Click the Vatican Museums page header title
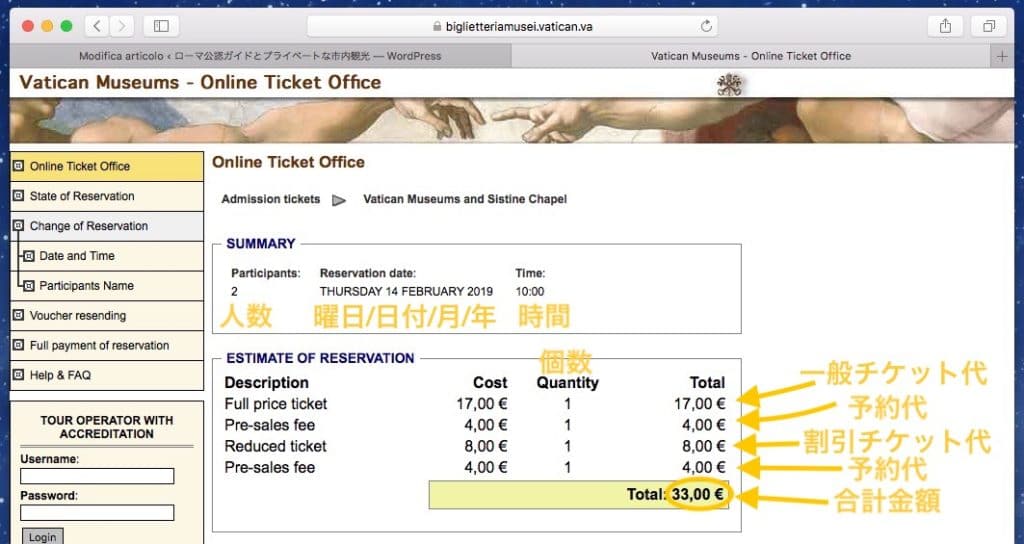This screenshot has height=544, width=1024. (x=200, y=82)
